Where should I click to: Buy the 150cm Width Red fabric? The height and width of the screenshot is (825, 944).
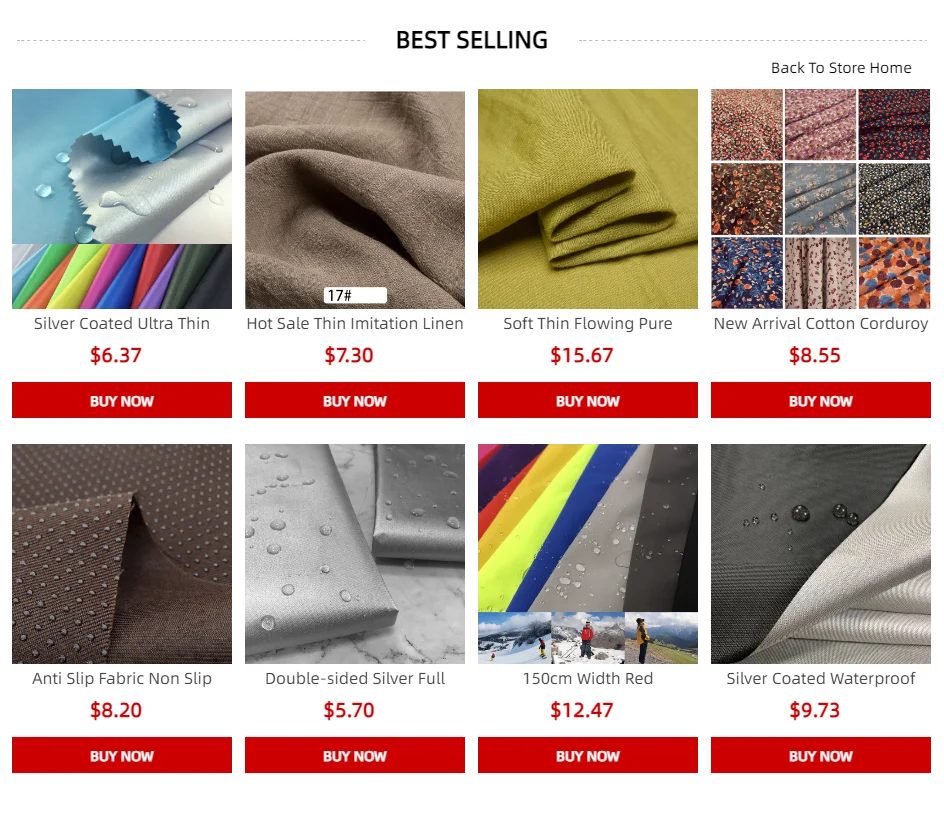tap(588, 755)
